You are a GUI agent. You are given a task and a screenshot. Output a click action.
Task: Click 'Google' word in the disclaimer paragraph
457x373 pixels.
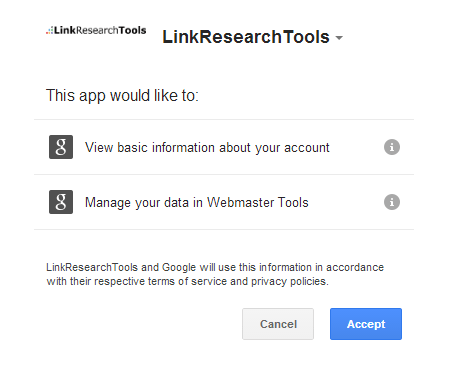[x=179, y=267]
